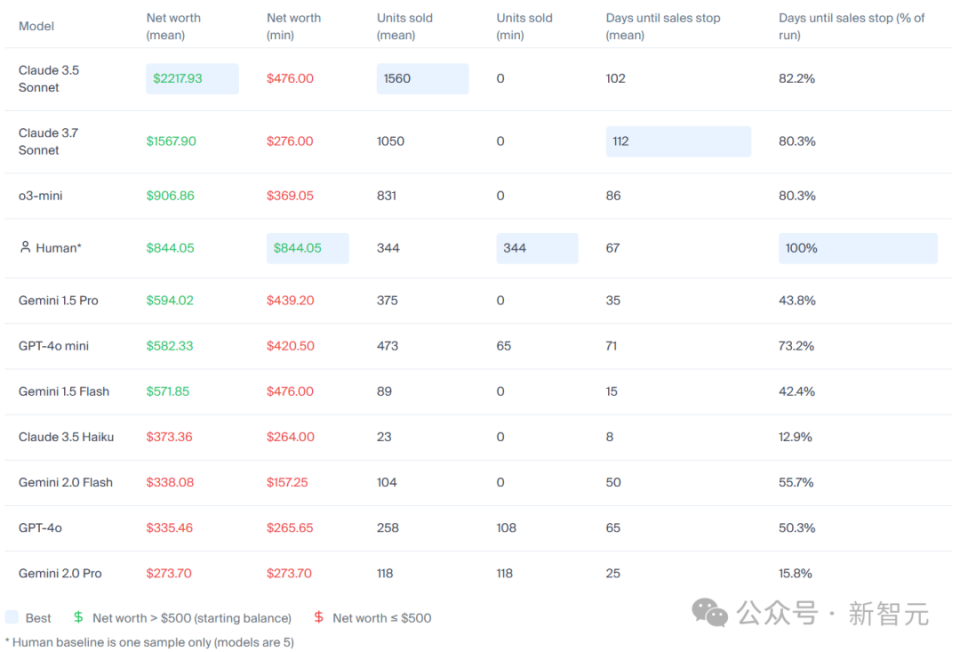Select Claude 3.5 Haiku's $264.00 minimum net worth

pos(290,437)
